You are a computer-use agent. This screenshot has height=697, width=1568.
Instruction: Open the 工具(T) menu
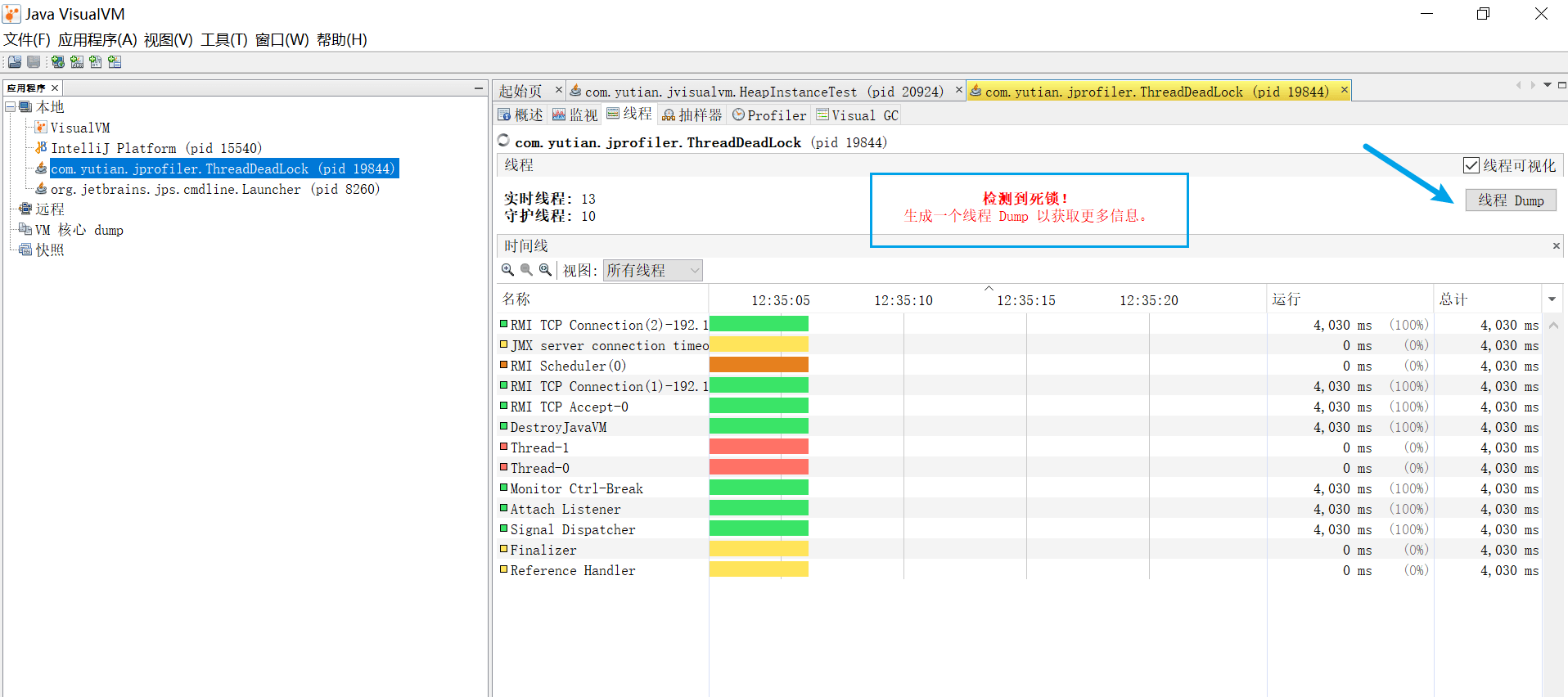[224, 40]
